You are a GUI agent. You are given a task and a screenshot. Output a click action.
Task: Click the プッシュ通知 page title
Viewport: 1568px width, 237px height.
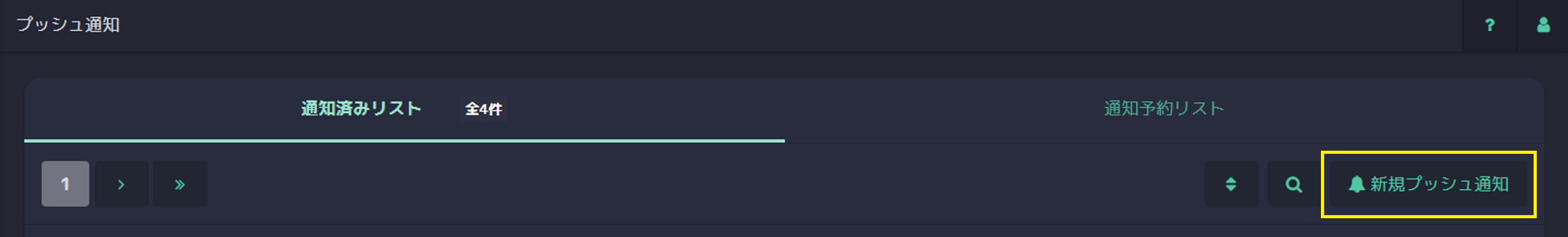pos(68,25)
